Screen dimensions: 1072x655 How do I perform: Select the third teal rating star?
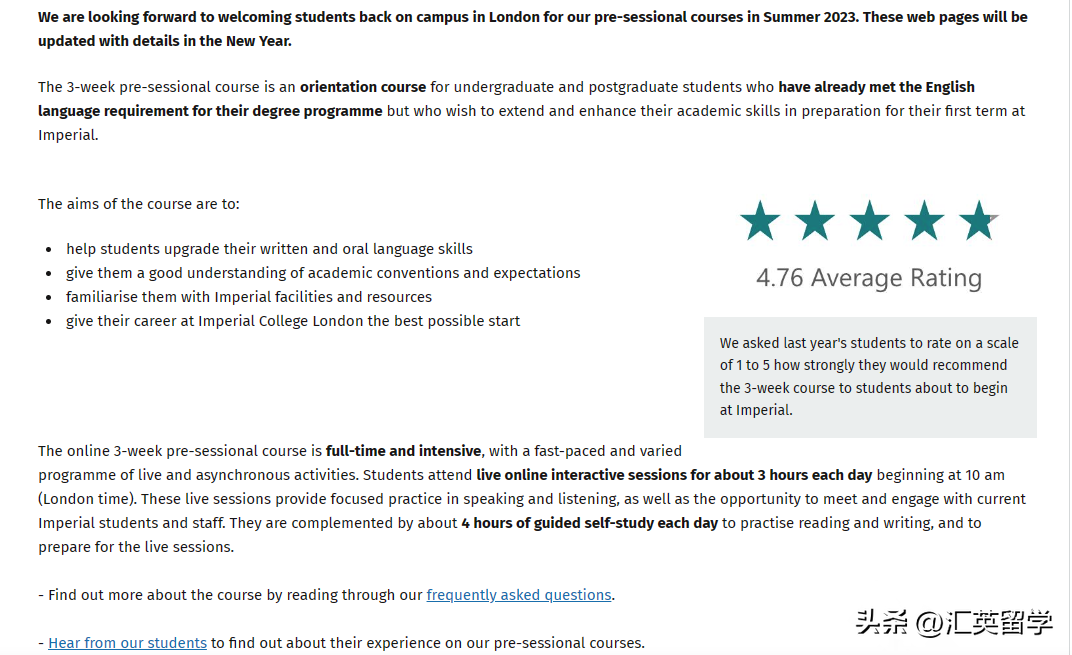pyautogui.click(x=869, y=221)
